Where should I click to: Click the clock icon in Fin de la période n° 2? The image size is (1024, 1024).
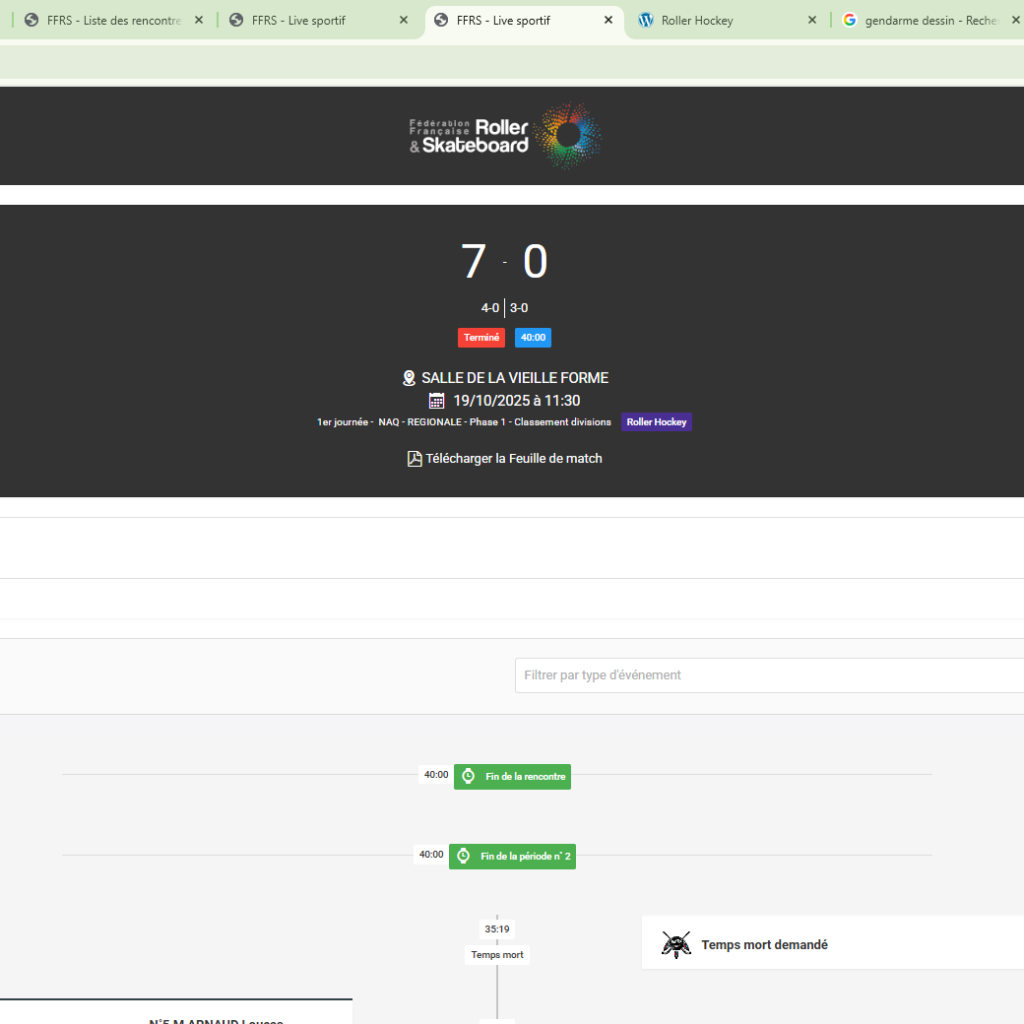tap(463, 856)
